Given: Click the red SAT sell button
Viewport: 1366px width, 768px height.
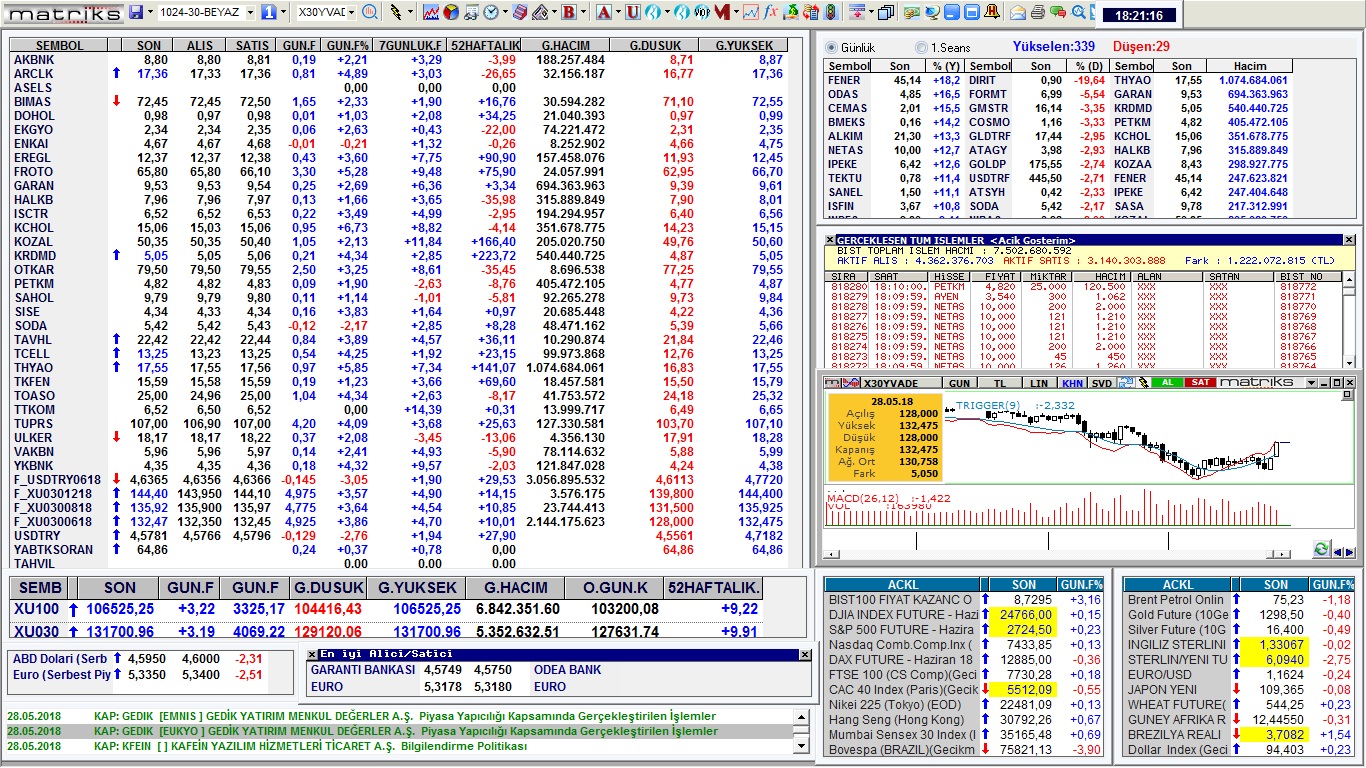Looking at the screenshot, I should tap(1200, 382).
